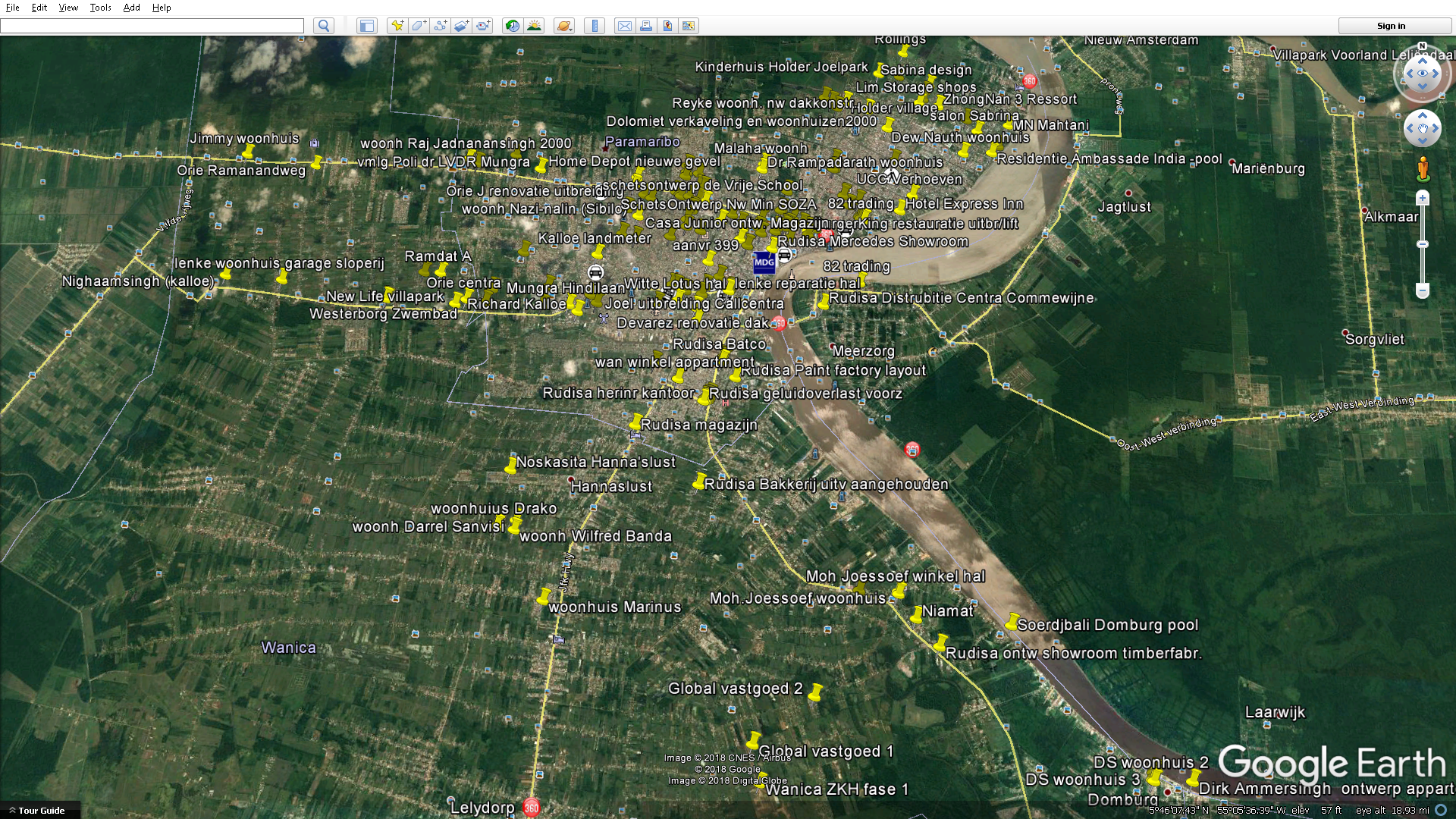Zoom out with the minus button
This screenshot has width=1456, height=819.
coord(1423,290)
